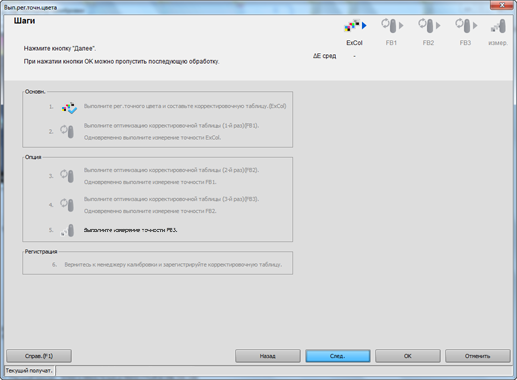Click the ΔE сред label
517x380 pixels.
[324, 56]
